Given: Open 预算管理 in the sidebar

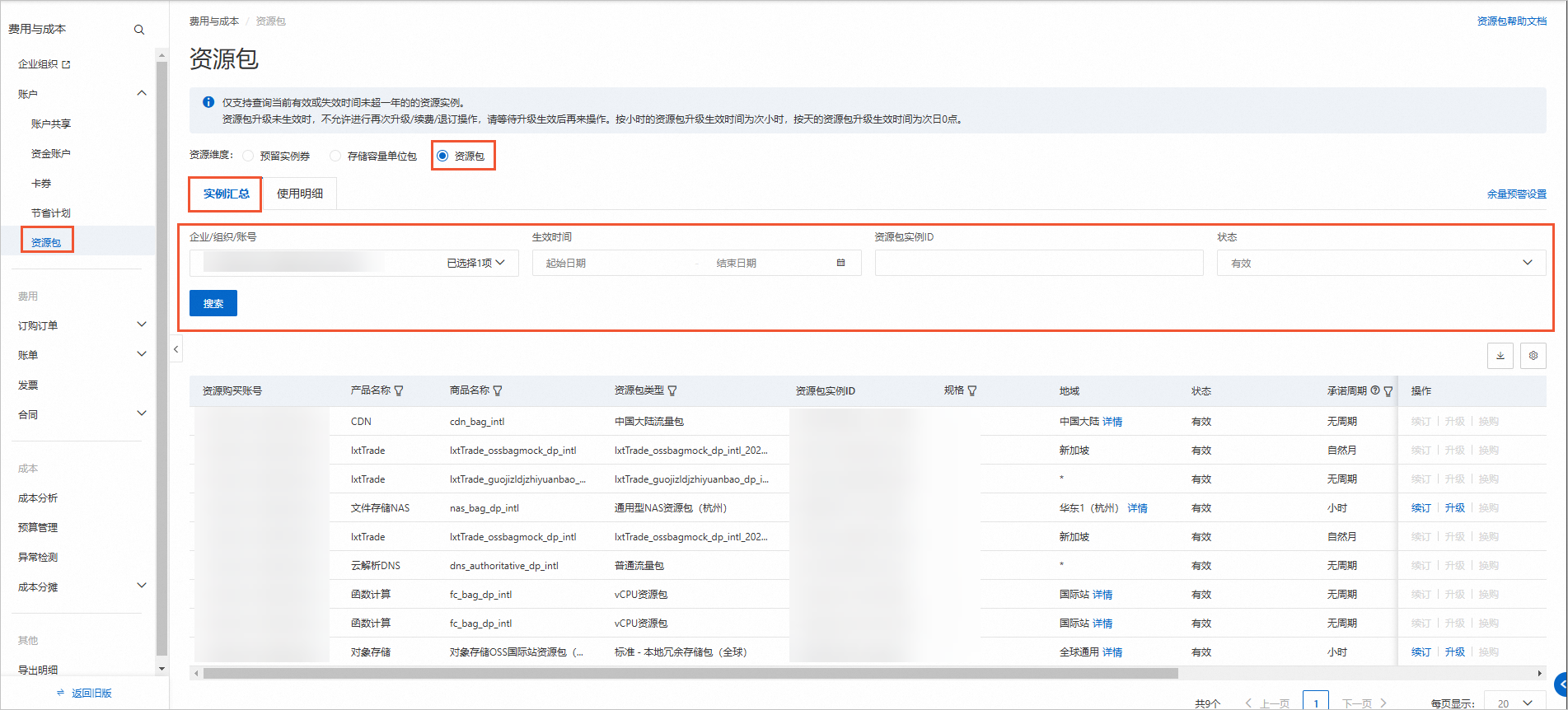Looking at the screenshot, I should pos(38,527).
